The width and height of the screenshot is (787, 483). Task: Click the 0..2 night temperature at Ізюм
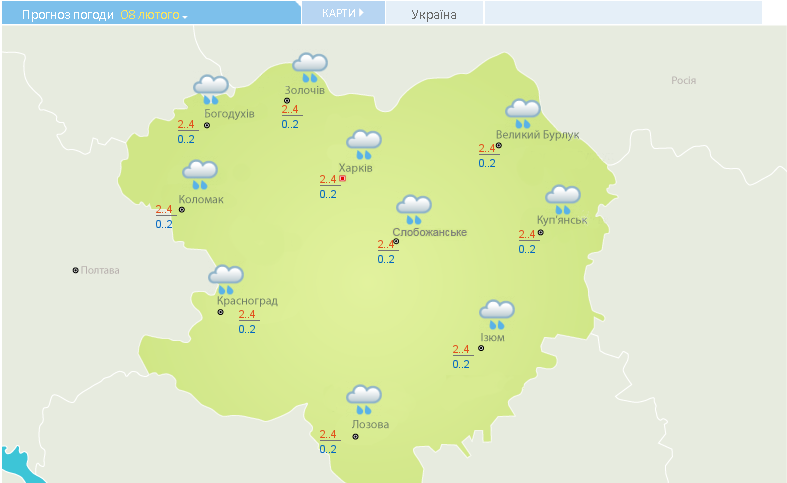461,364
